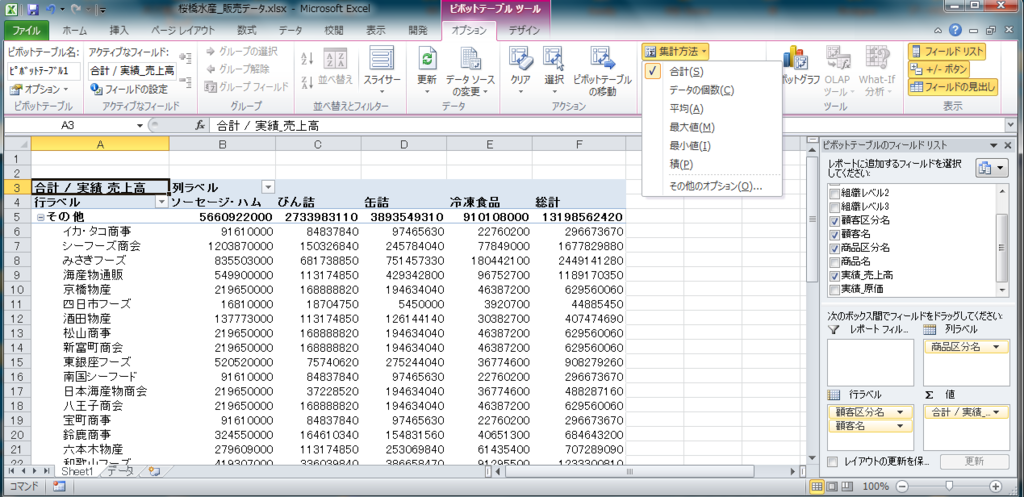Check the 実績_原価 field checkbox
1024x497 pixels.
coord(835,289)
